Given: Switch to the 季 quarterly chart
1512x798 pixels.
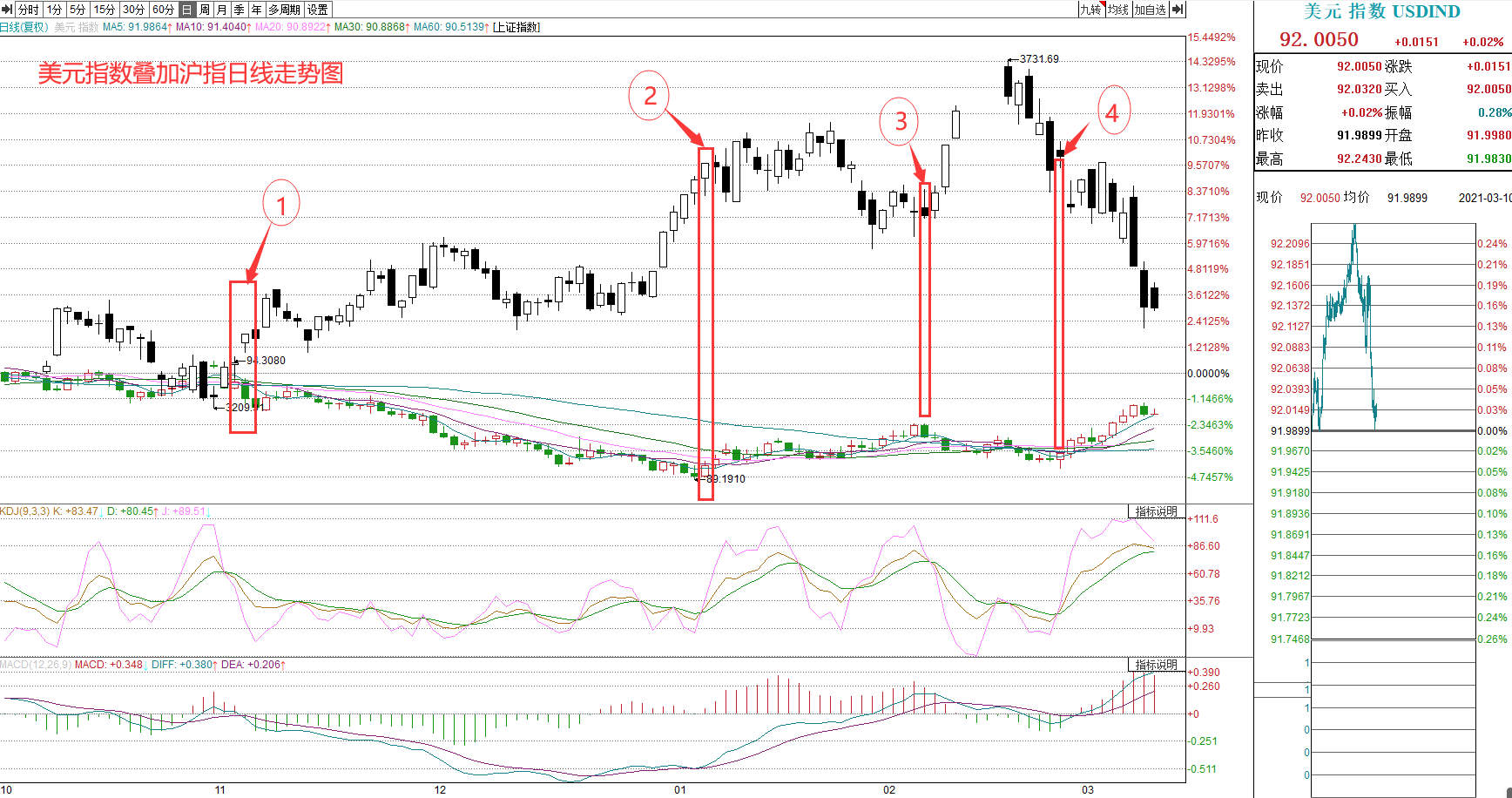Looking at the screenshot, I should point(240,10).
